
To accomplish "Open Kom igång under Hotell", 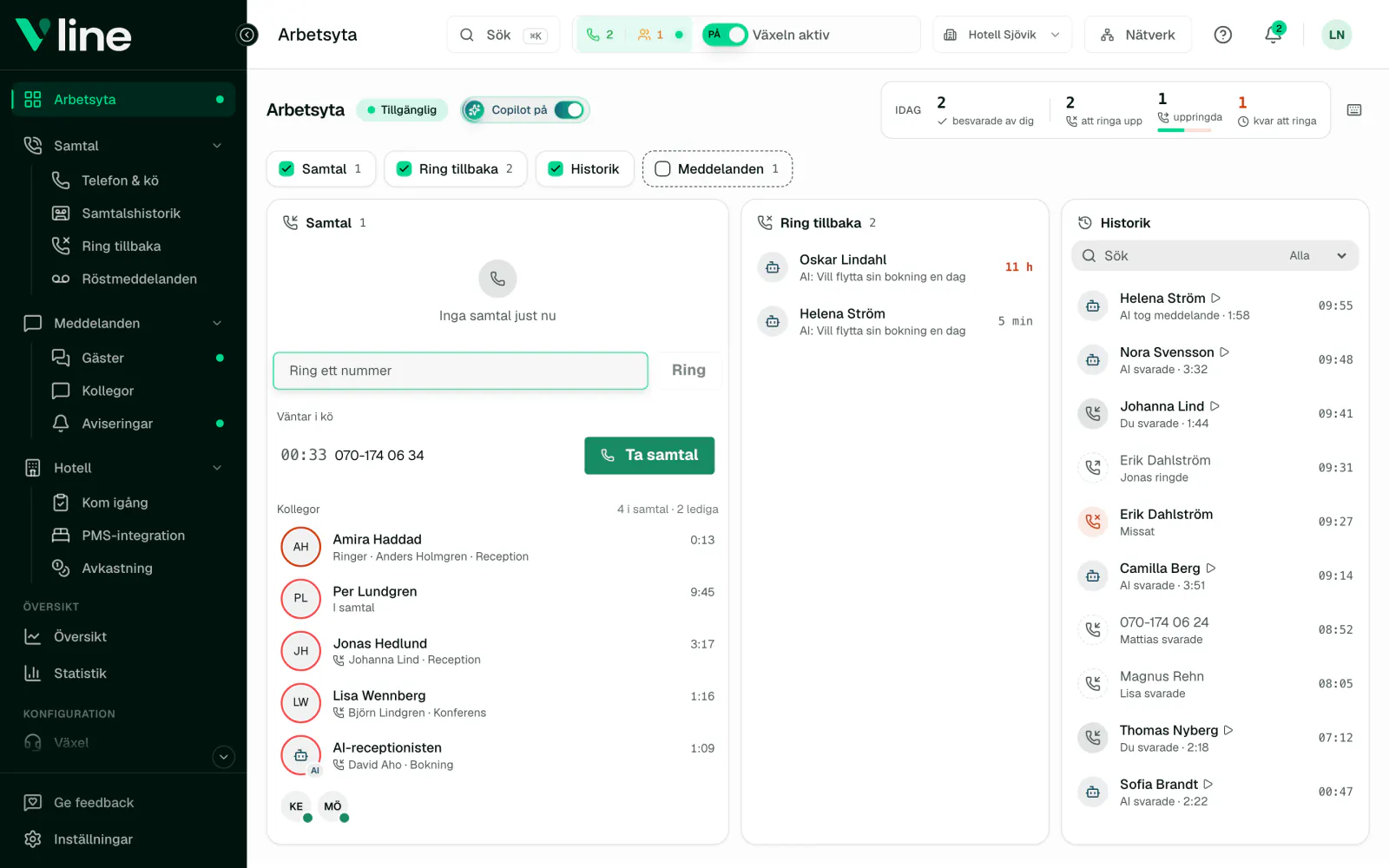I will [115, 503].
